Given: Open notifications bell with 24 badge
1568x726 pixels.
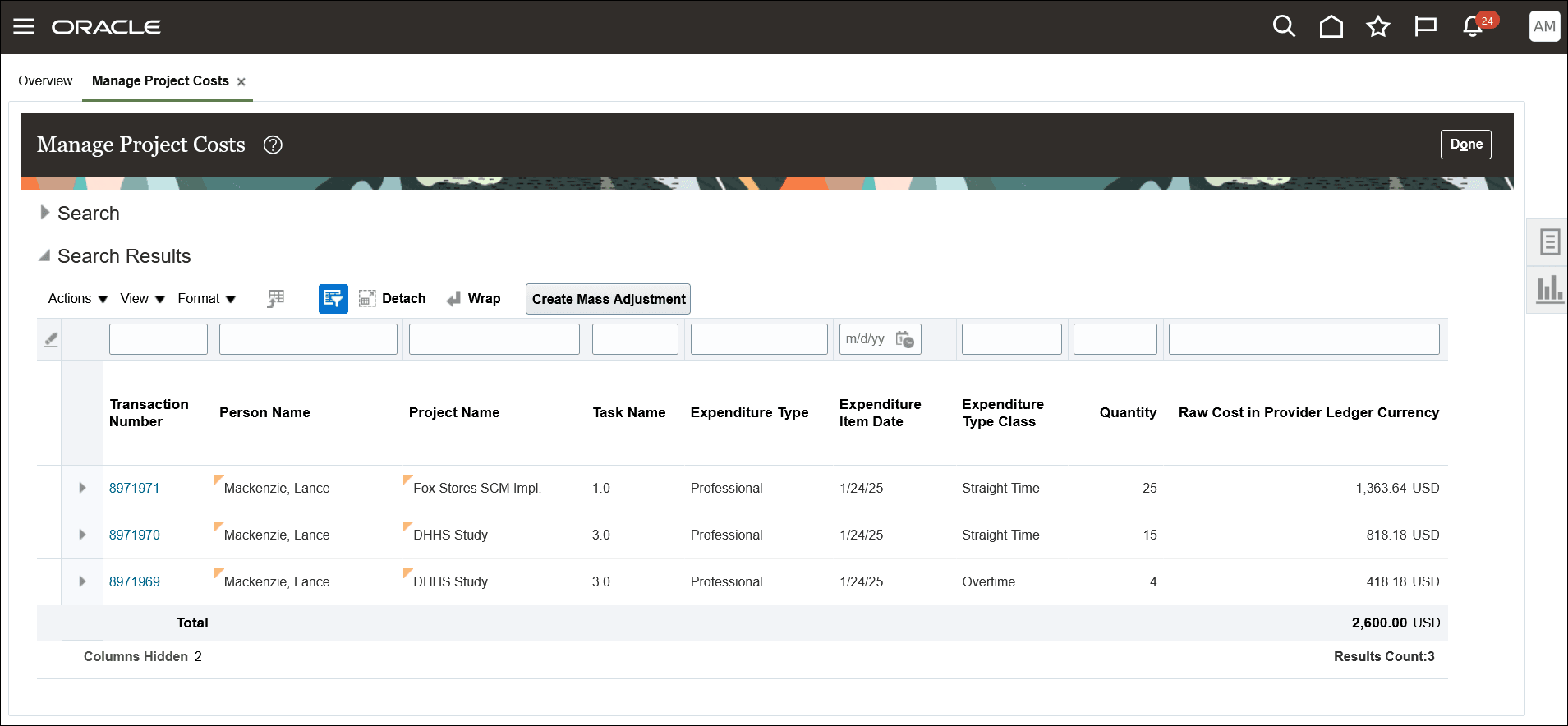Looking at the screenshot, I should click(1479, 25).
